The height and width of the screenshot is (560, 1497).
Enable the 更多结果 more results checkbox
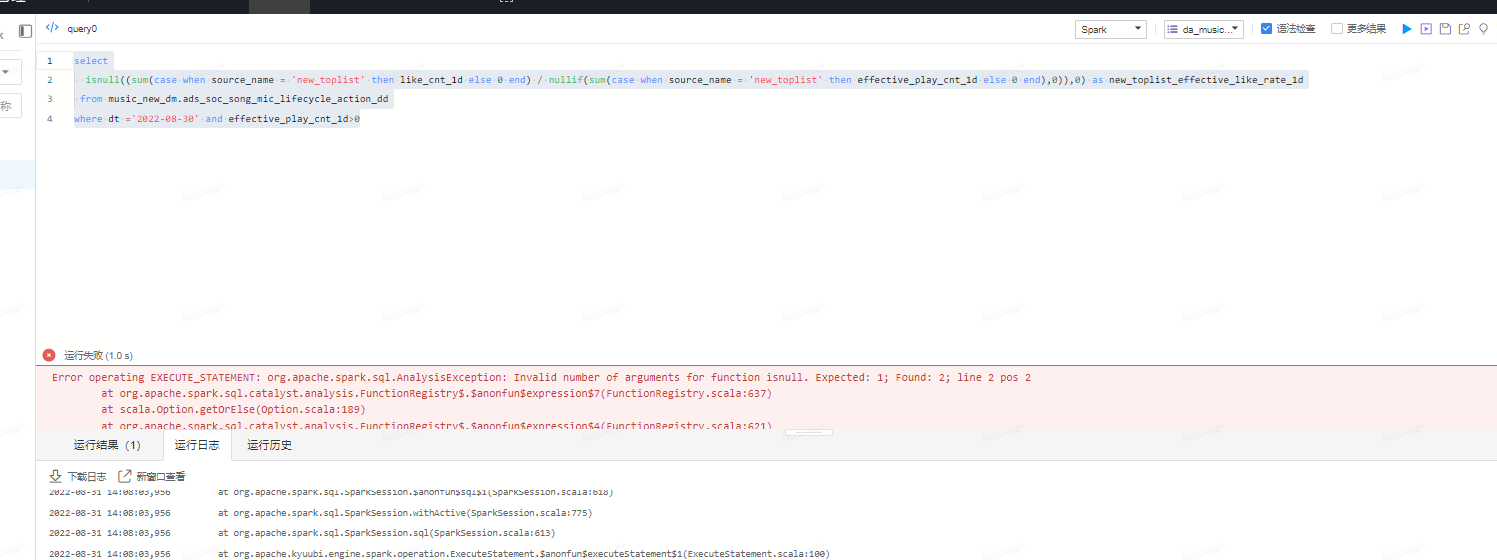click(1337, 29)
